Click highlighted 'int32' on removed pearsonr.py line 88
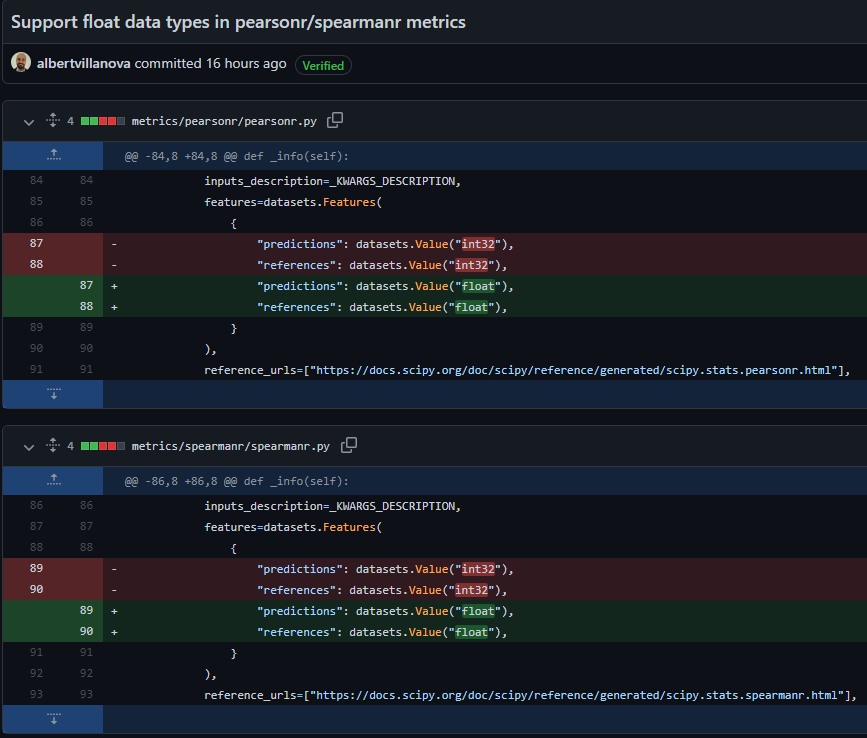 pyautogui.click(x=472, y=265)
